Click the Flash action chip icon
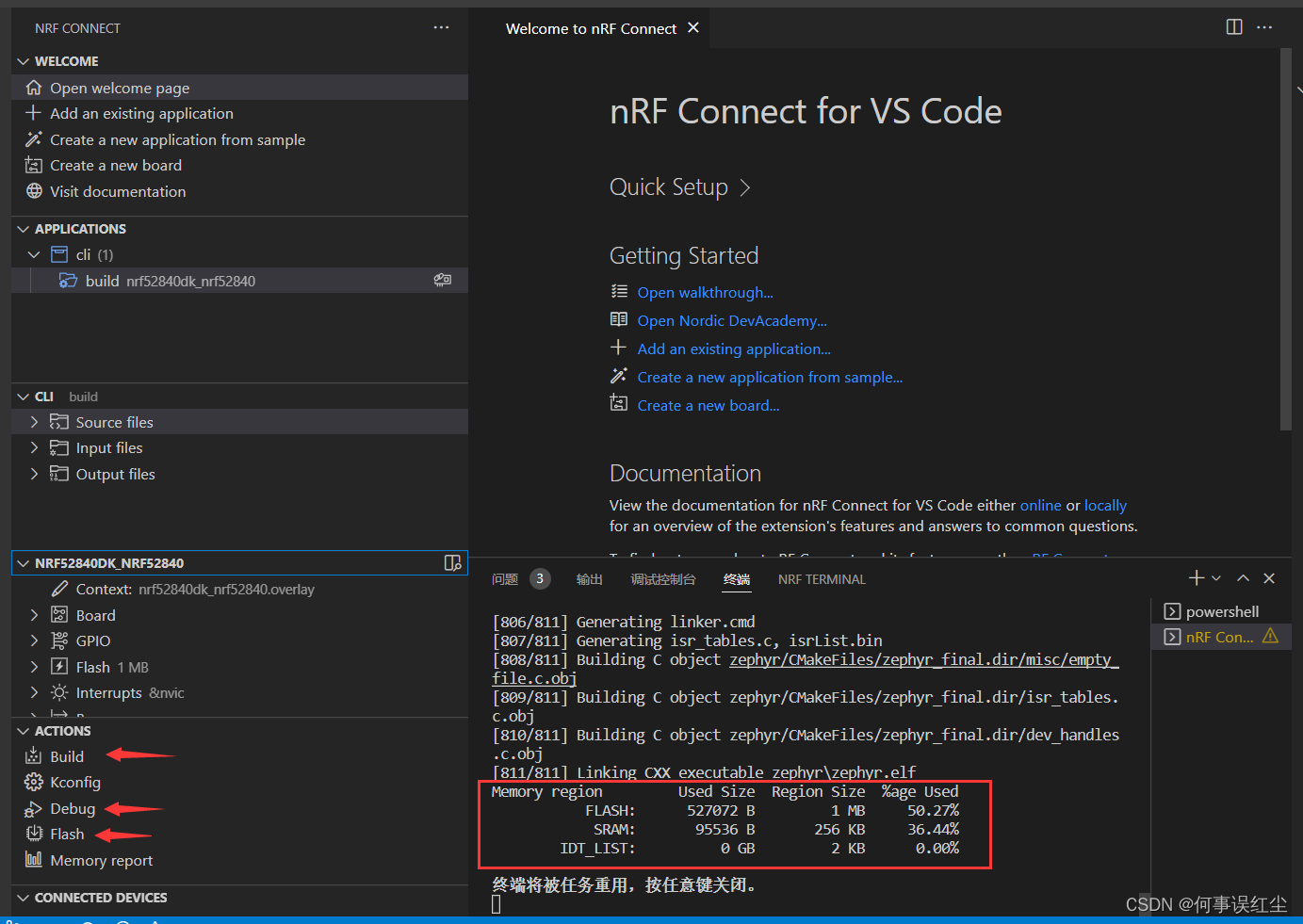This screenshot has width=1303, height=924. (x=34, y=834)
